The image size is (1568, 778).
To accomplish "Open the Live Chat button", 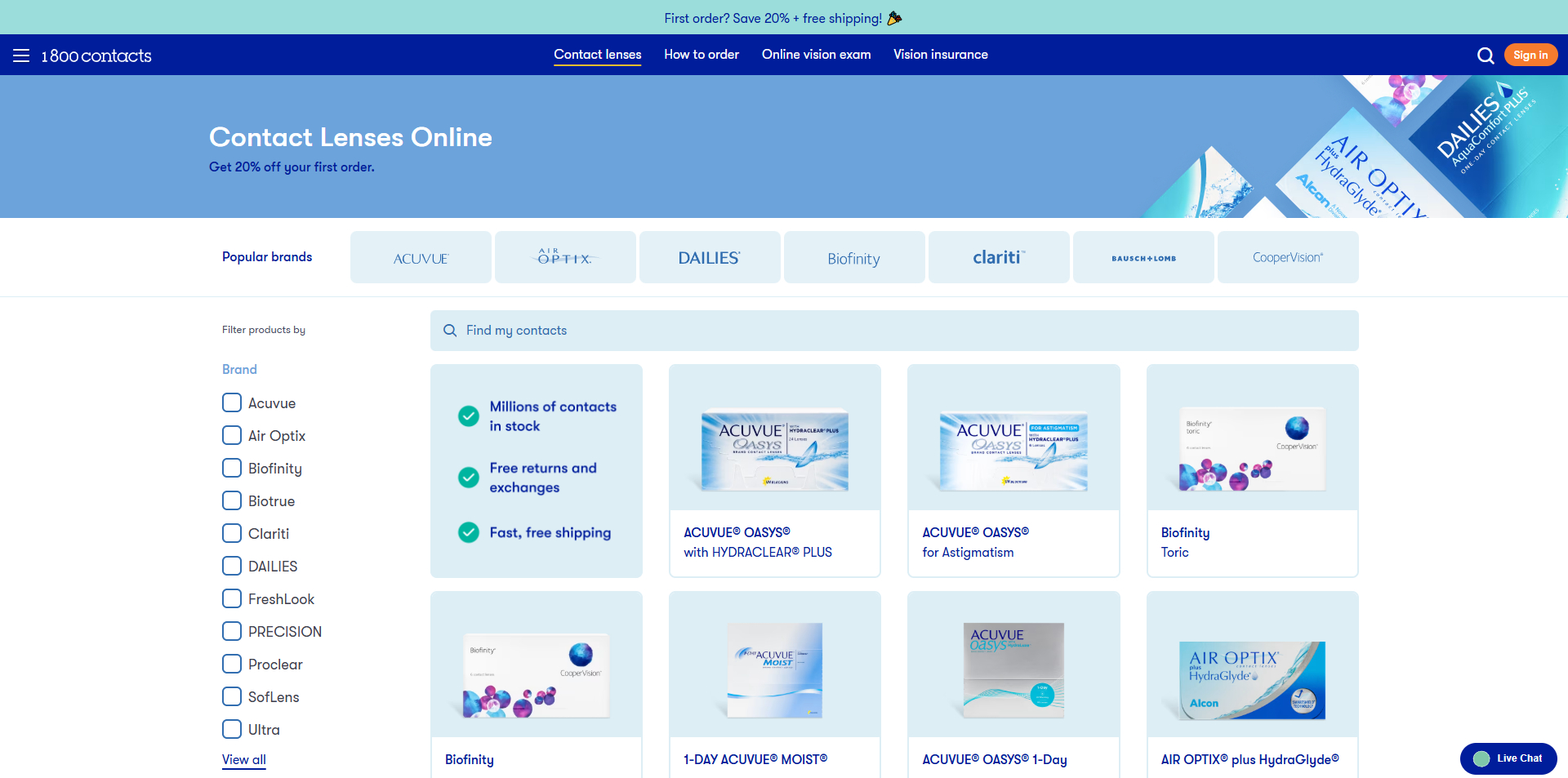I will click(x=1508, y=758).
